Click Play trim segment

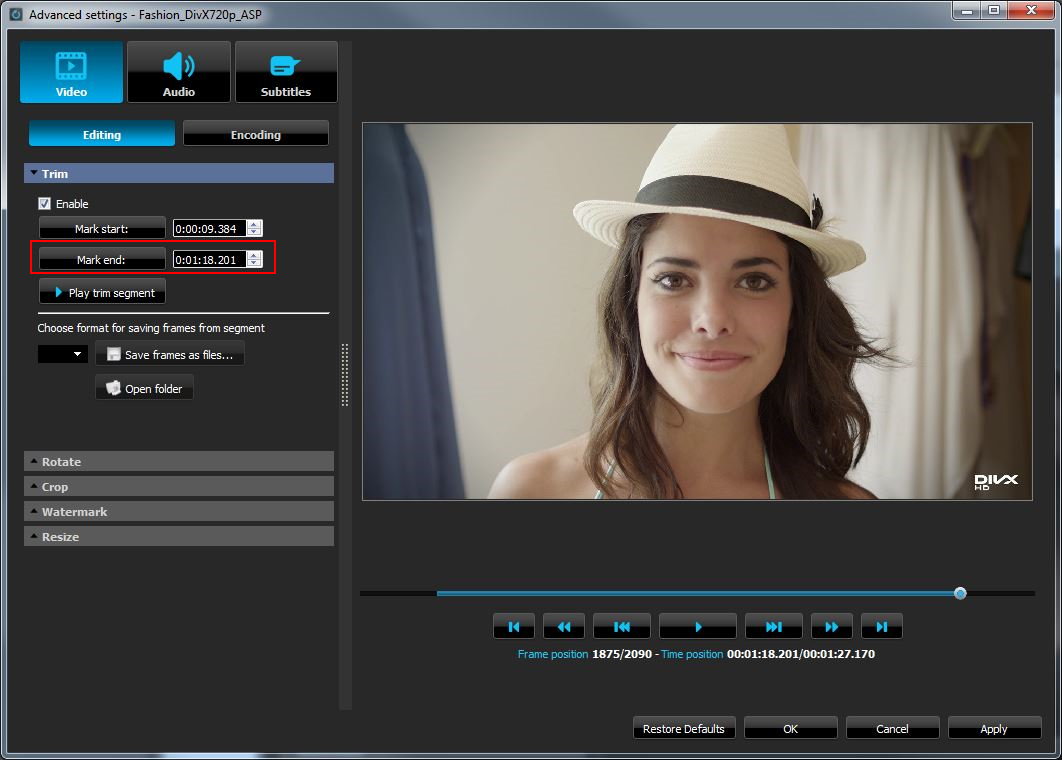tap(101, 291)
